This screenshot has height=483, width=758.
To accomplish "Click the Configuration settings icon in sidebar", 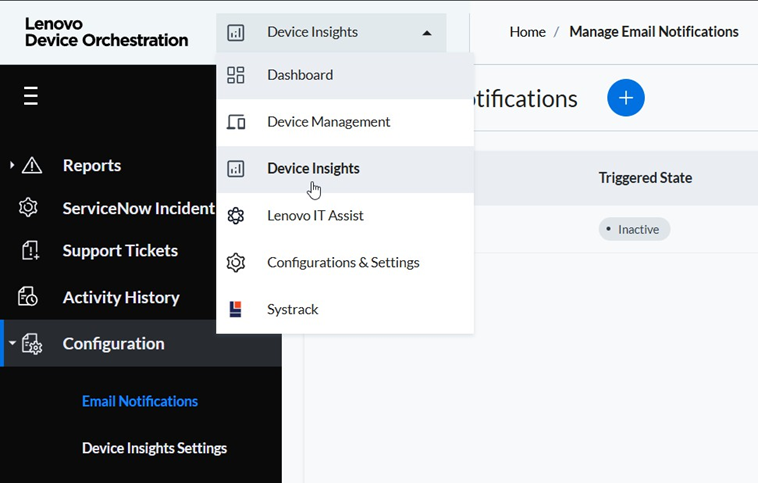I will (x=32, y=344).
